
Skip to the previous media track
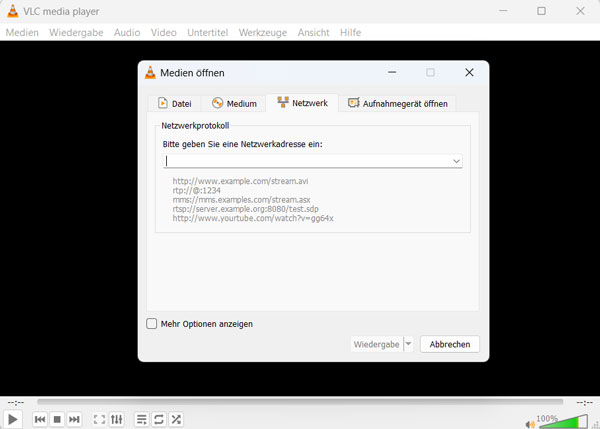[40, 419]
